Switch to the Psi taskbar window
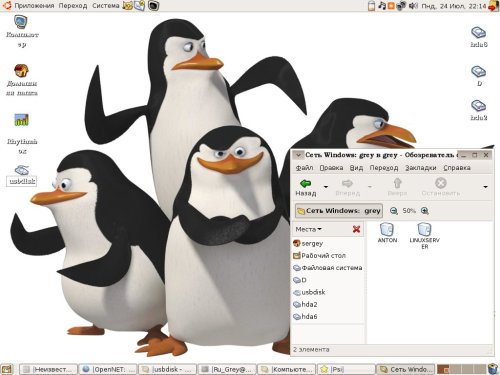This screenshot has height=375, width=500. coord(346,369)
